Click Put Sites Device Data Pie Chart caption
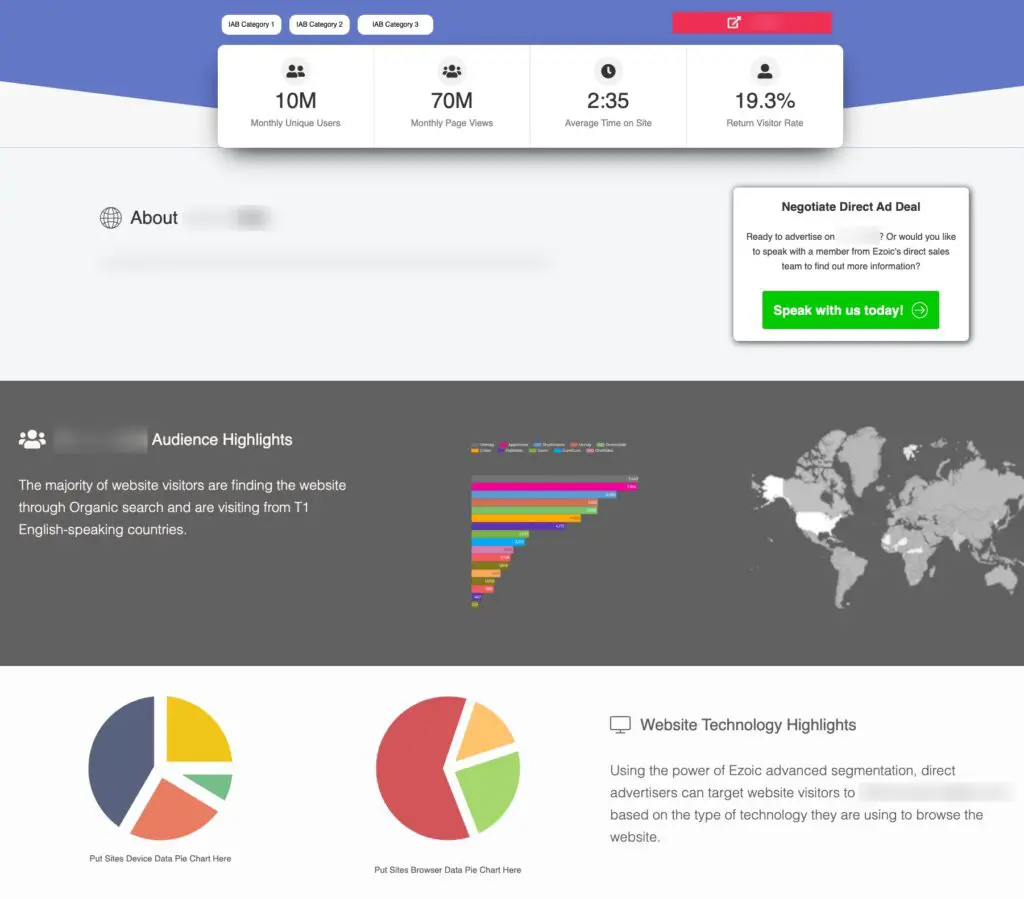This screenshot has width=1024, height=899. [160, 859]
